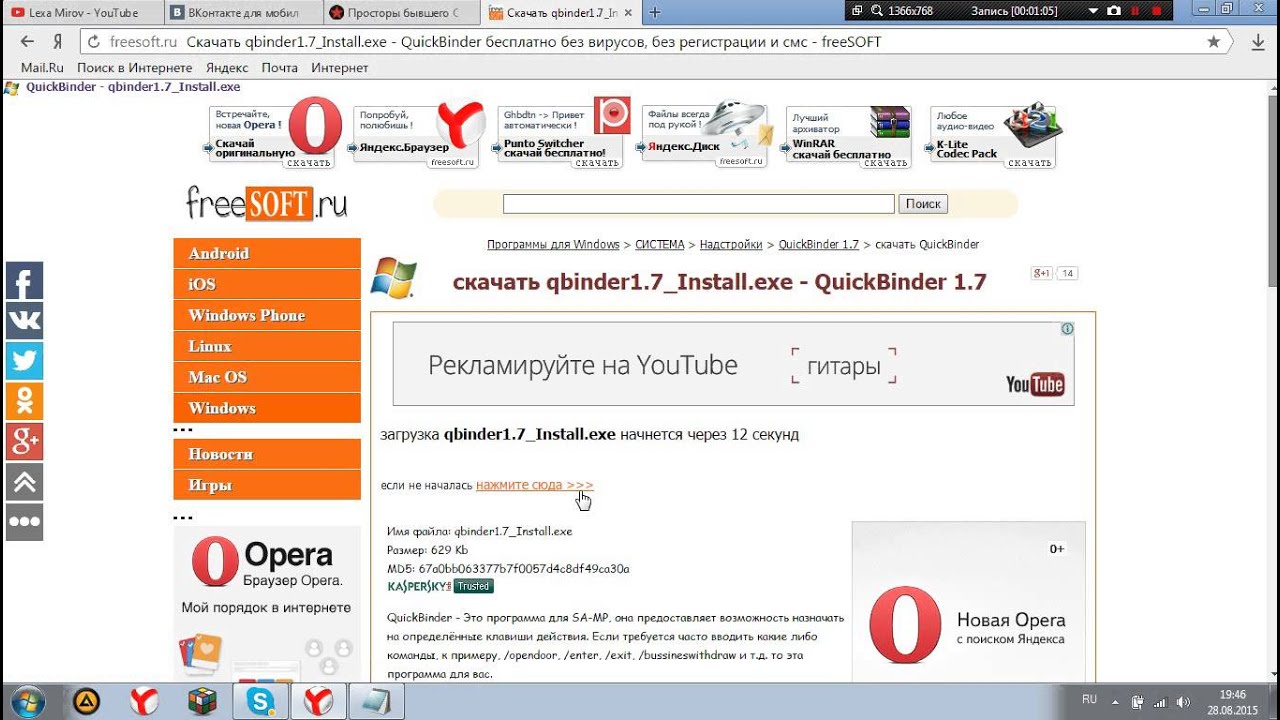Viewport: 1280px width, 720px height.
Task: Open the Mac OS category
Action: (267, 377)
